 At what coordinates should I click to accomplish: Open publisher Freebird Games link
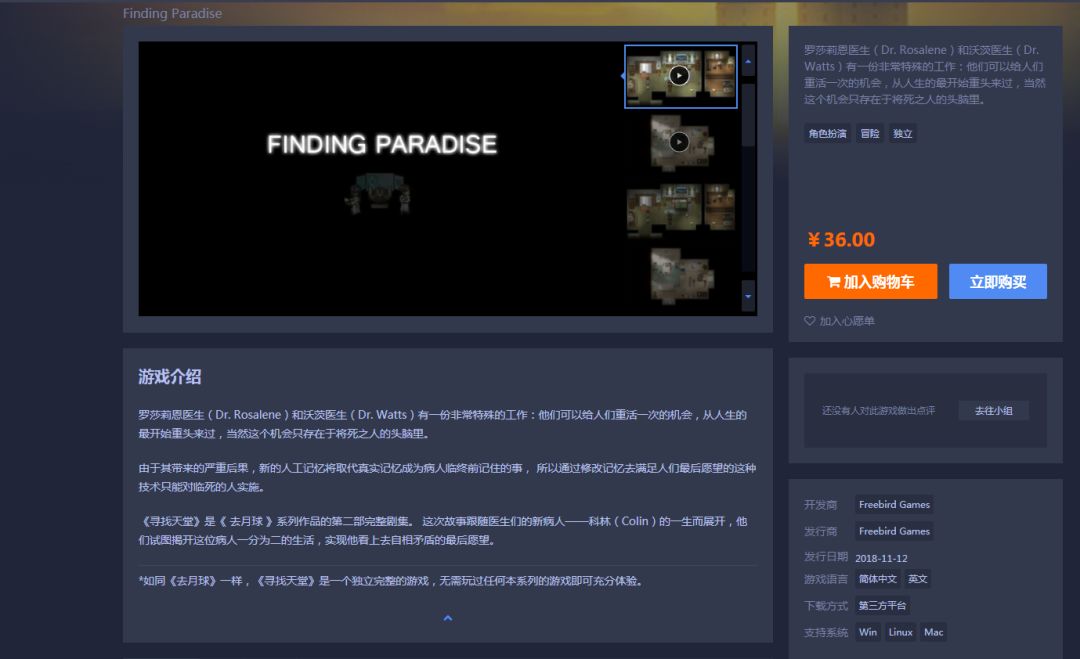click(x=894, y=531)
